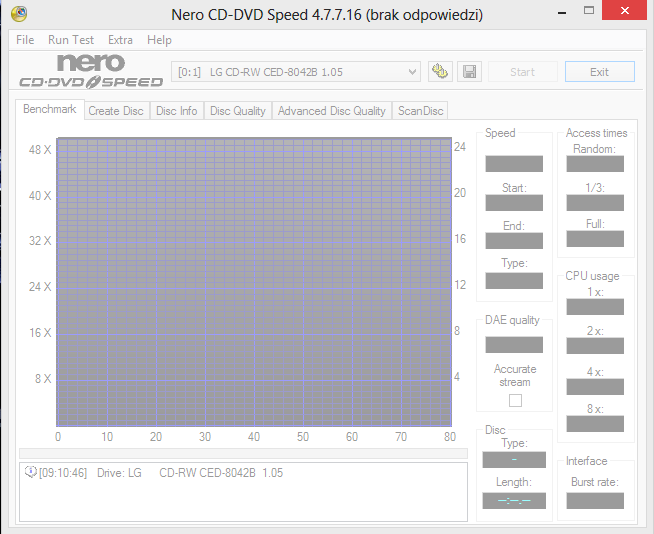Screen dimensions: 654x534
Task: Open the Run Test menu
Action: click(71, 40)
